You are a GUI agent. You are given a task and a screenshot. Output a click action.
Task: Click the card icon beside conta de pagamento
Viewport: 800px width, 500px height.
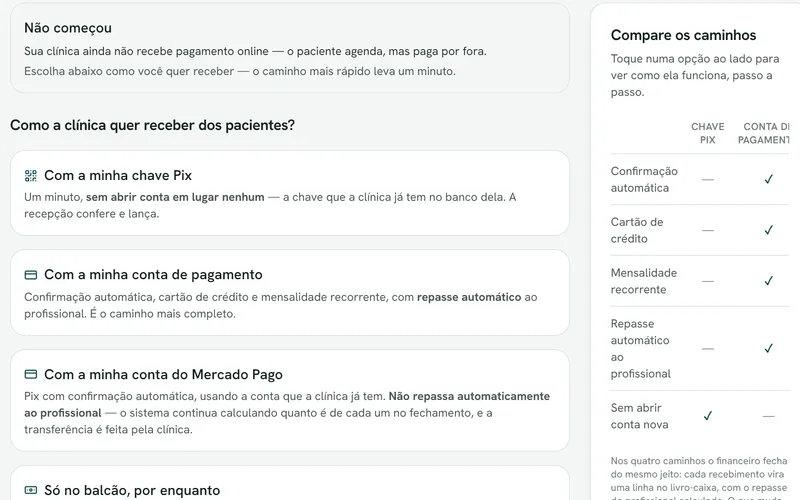(31, 275)
